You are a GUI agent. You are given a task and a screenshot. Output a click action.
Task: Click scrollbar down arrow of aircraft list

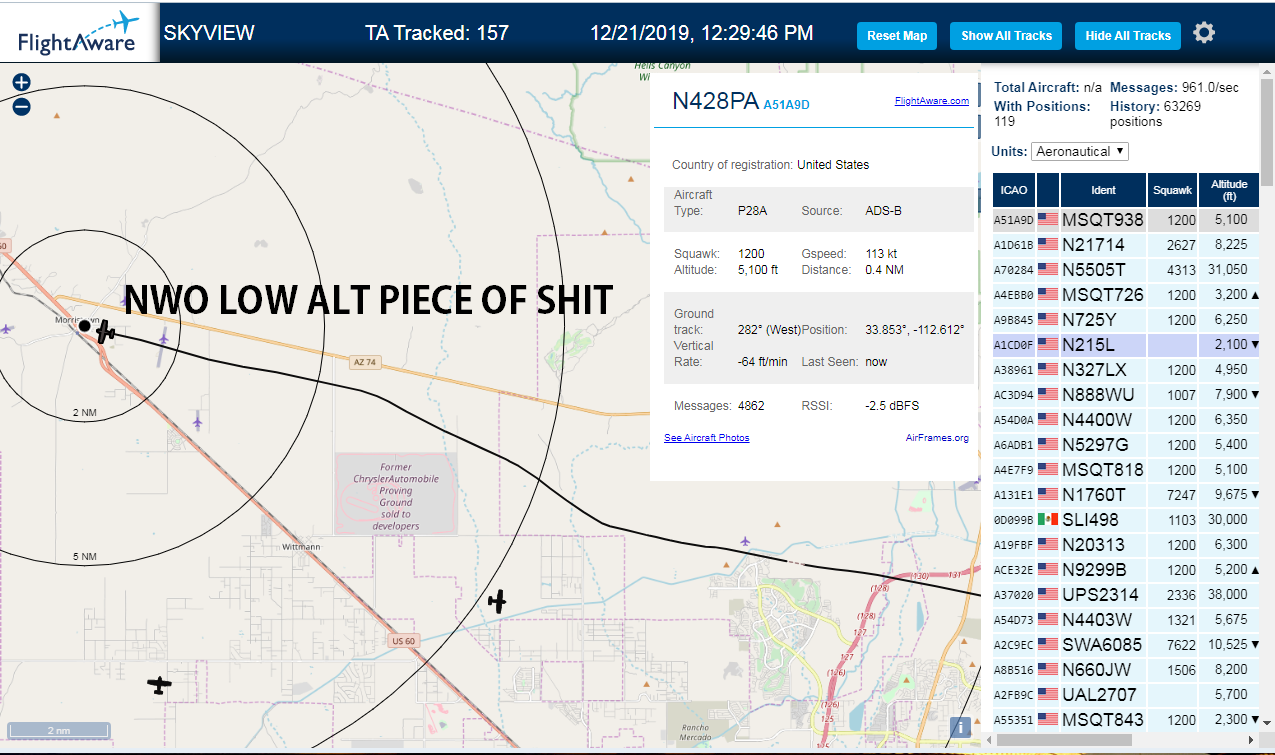coord(1267,721)
